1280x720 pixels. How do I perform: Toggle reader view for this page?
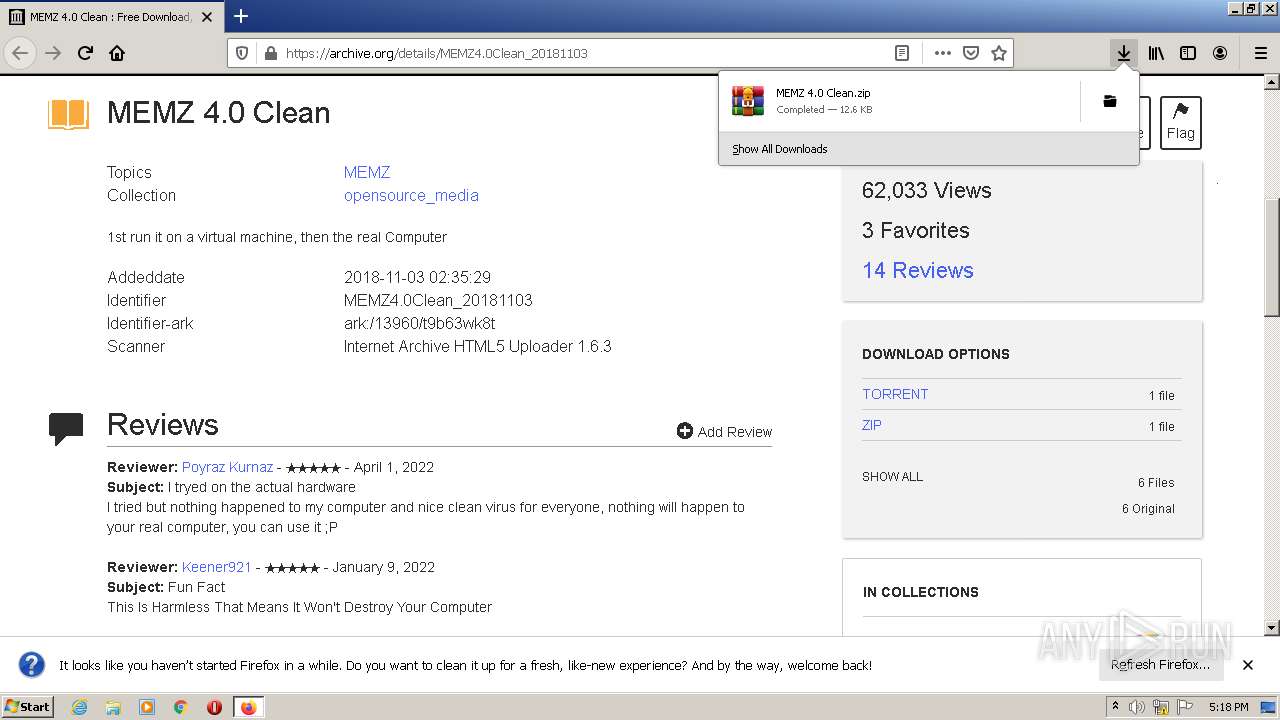pyautogui.click(x=902, y=53)
